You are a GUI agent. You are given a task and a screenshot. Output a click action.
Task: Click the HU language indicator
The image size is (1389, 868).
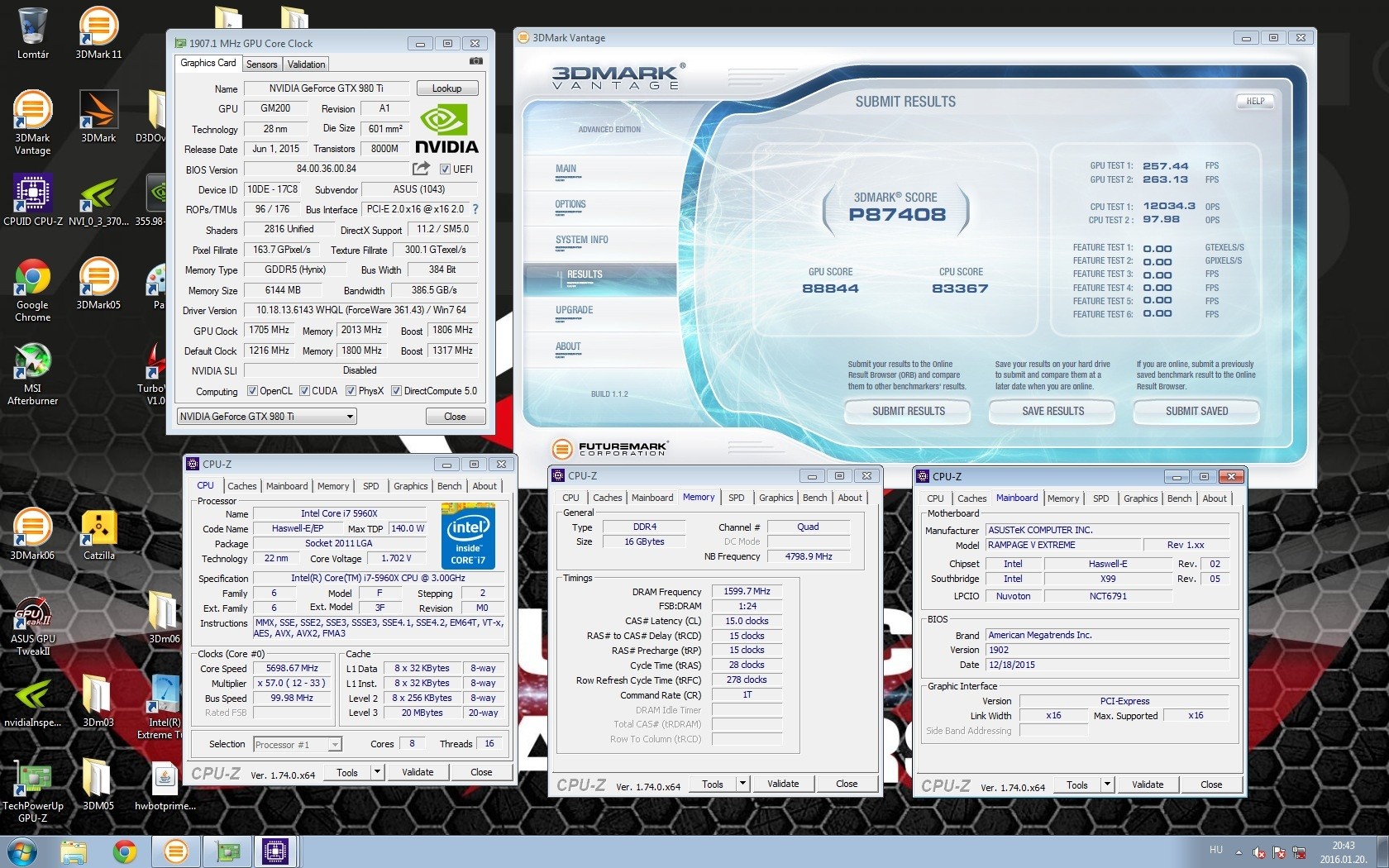[1215, 849]
